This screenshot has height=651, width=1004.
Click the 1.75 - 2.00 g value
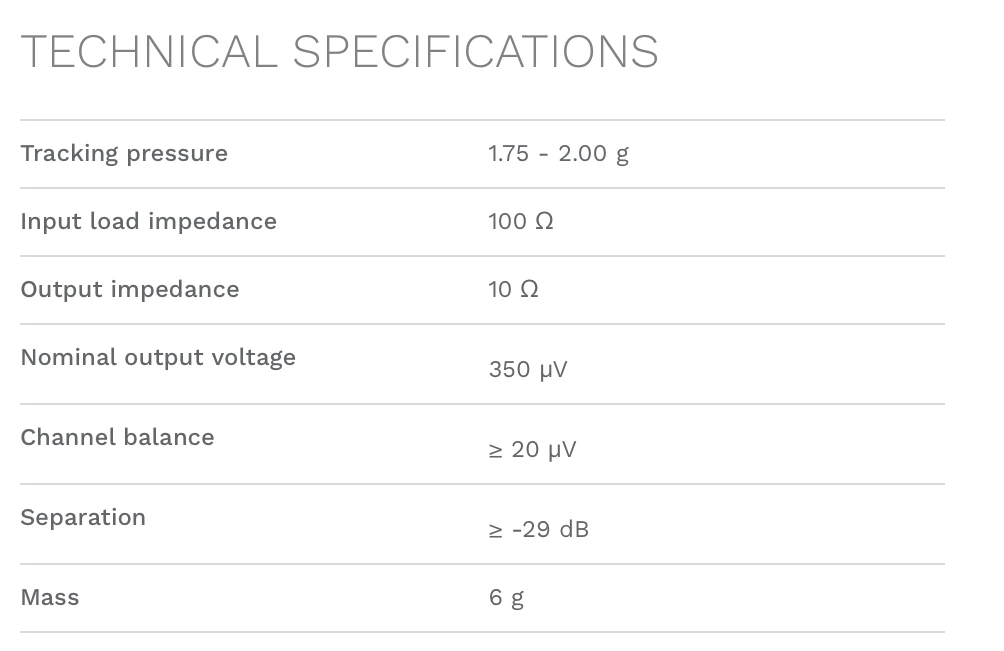click(558, 154)
